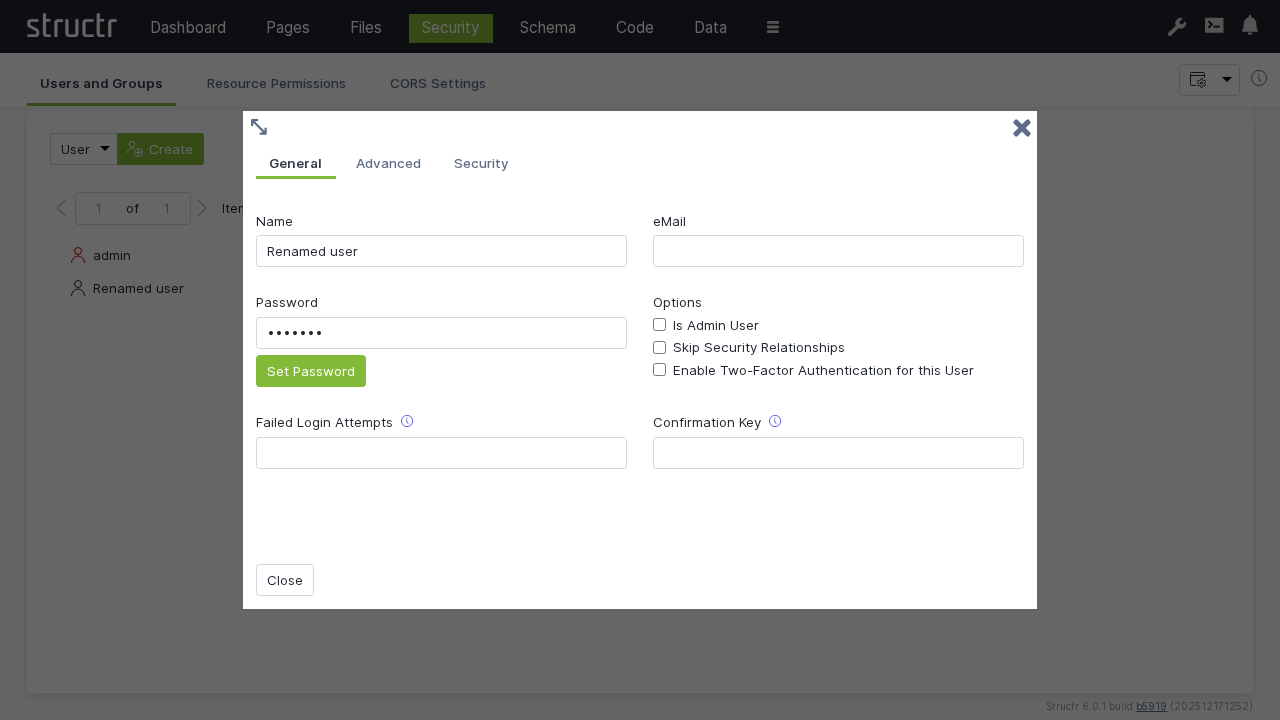Click the Structr logo

click(x=72, y=26)
